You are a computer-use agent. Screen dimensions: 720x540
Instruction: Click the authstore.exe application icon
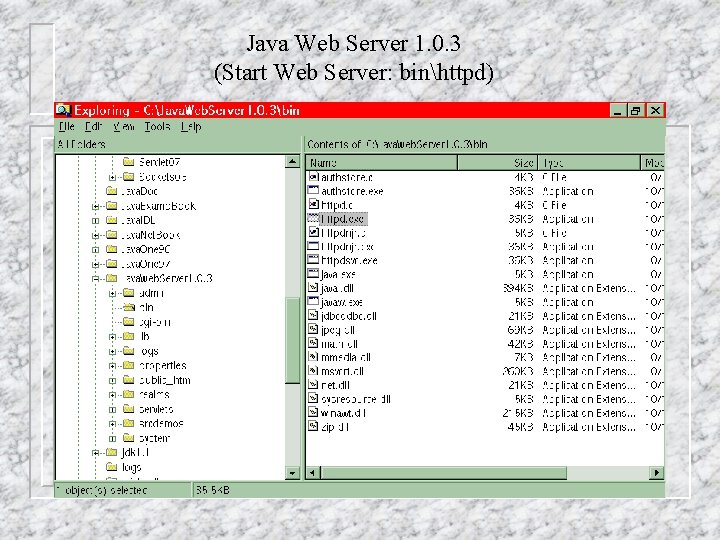(x=313, y=190)
